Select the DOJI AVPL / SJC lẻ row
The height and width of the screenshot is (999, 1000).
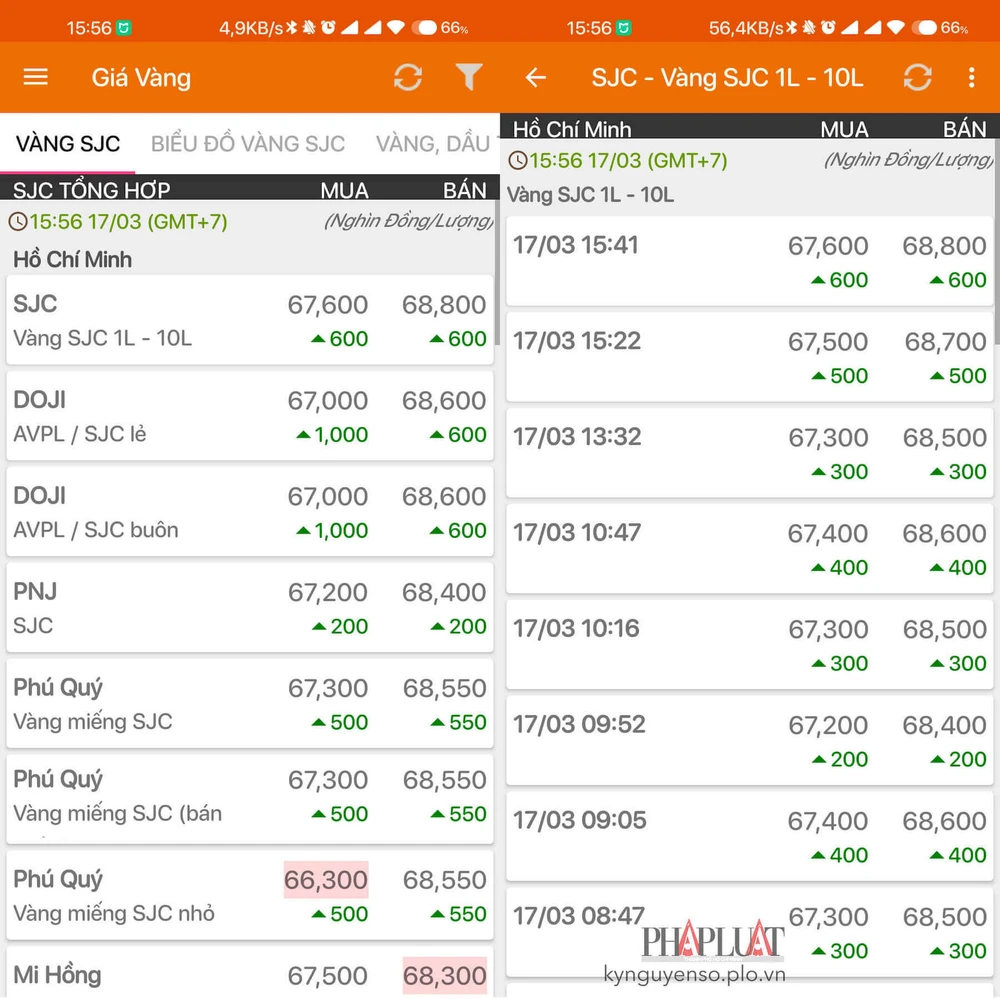click(x=250, y=416)
